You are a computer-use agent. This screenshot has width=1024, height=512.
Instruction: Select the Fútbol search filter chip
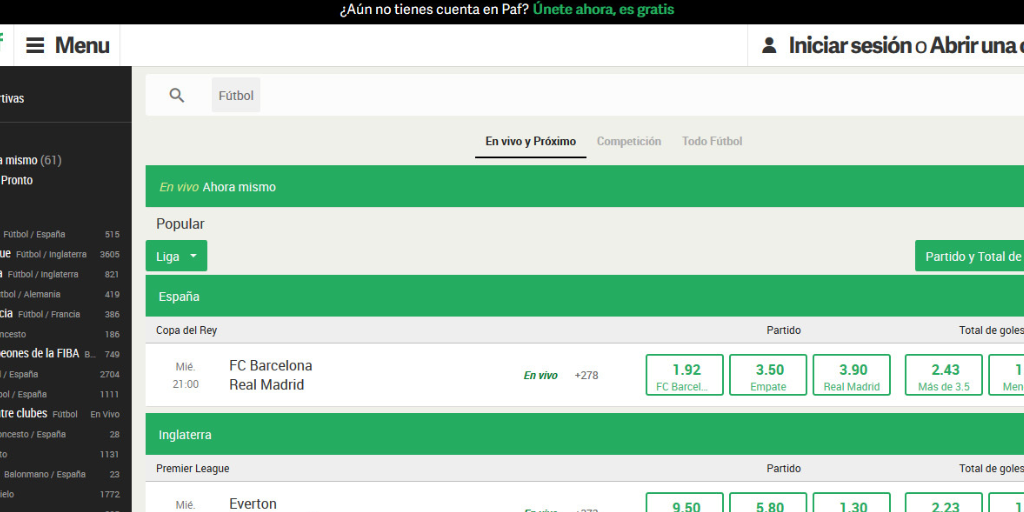click(236, 95)
